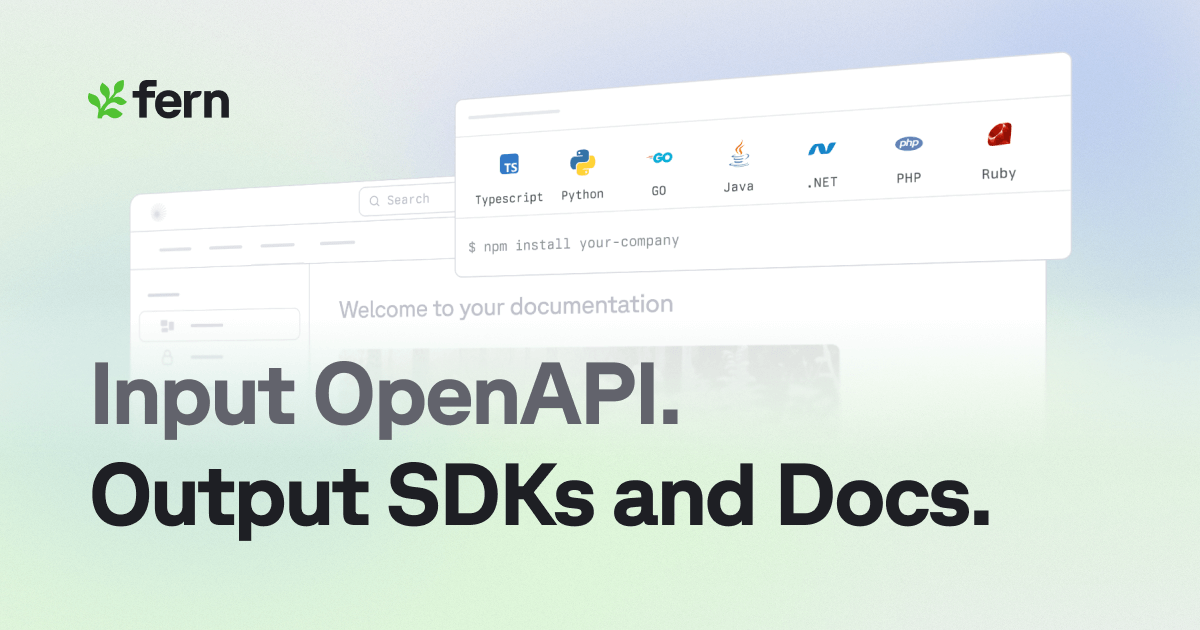Click the Fern leaf logo
This screenshot has height=630, width=1200.
[x=105, y=100]
